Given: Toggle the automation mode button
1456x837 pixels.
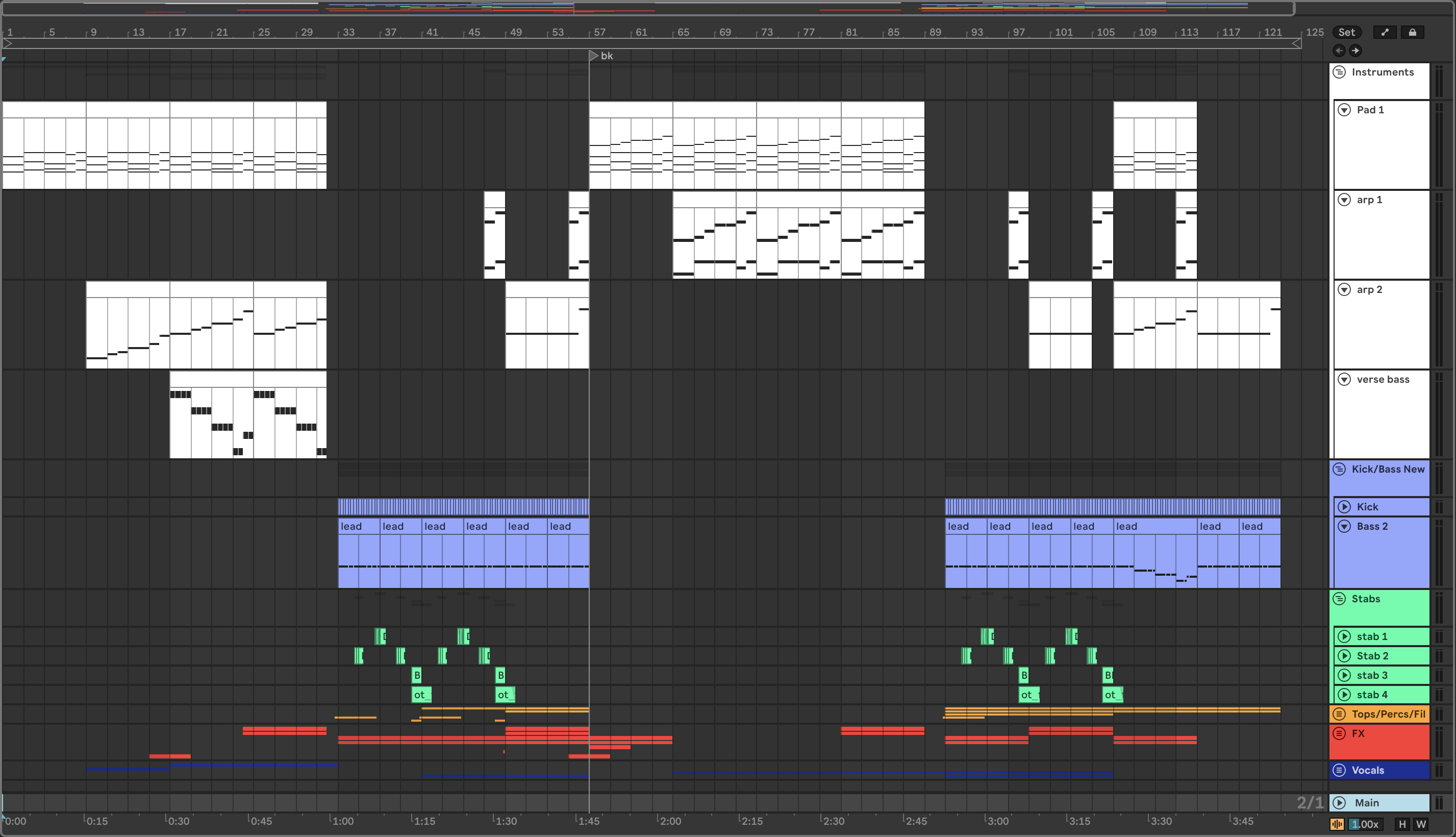Looking at the screenshot, I should [1385, 32].
